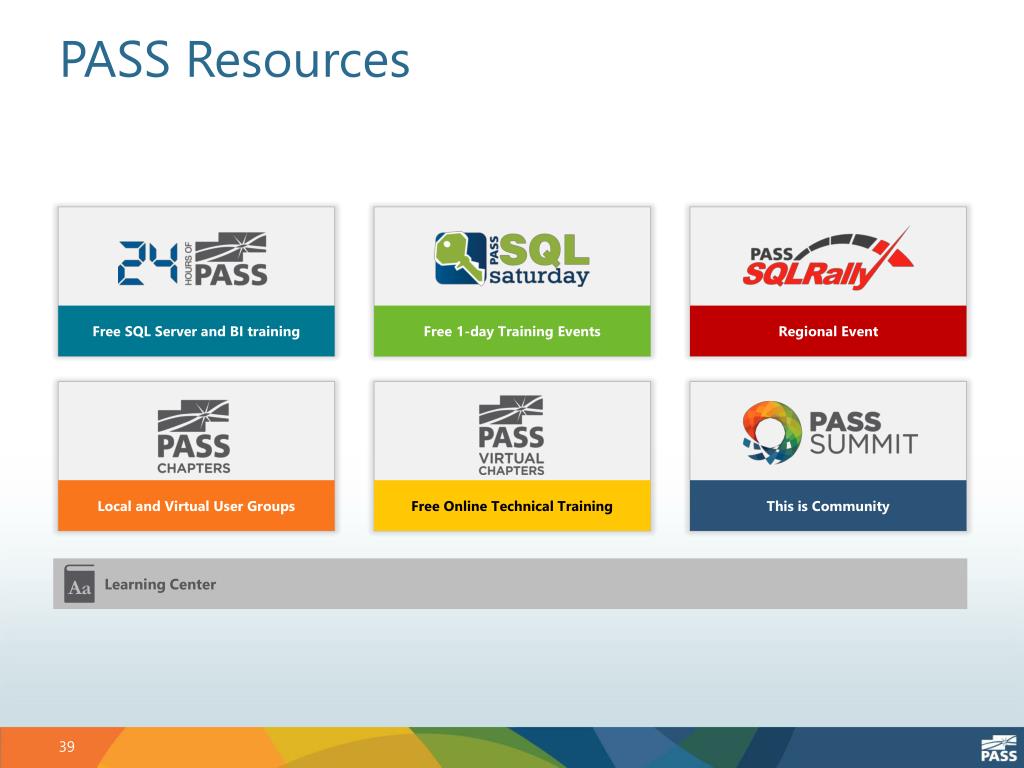Click the PASS Virtual Chapters logo

tap(511, 436)
